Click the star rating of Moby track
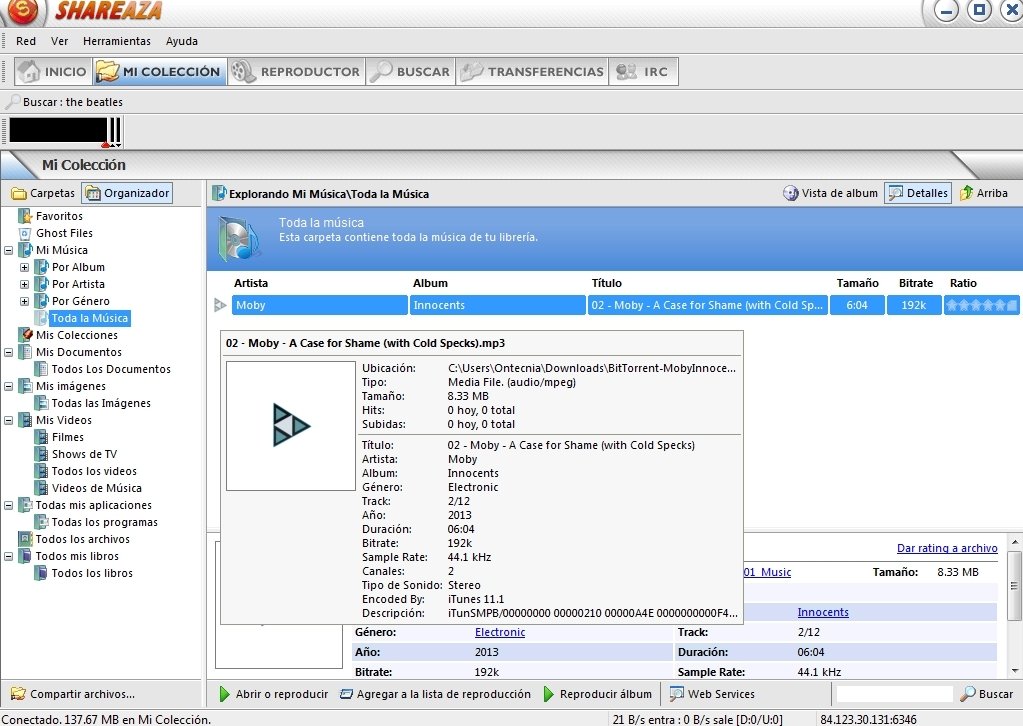The width and height of the screenshot is (1023, 726). pyautogui.click(x=981, y=305)
